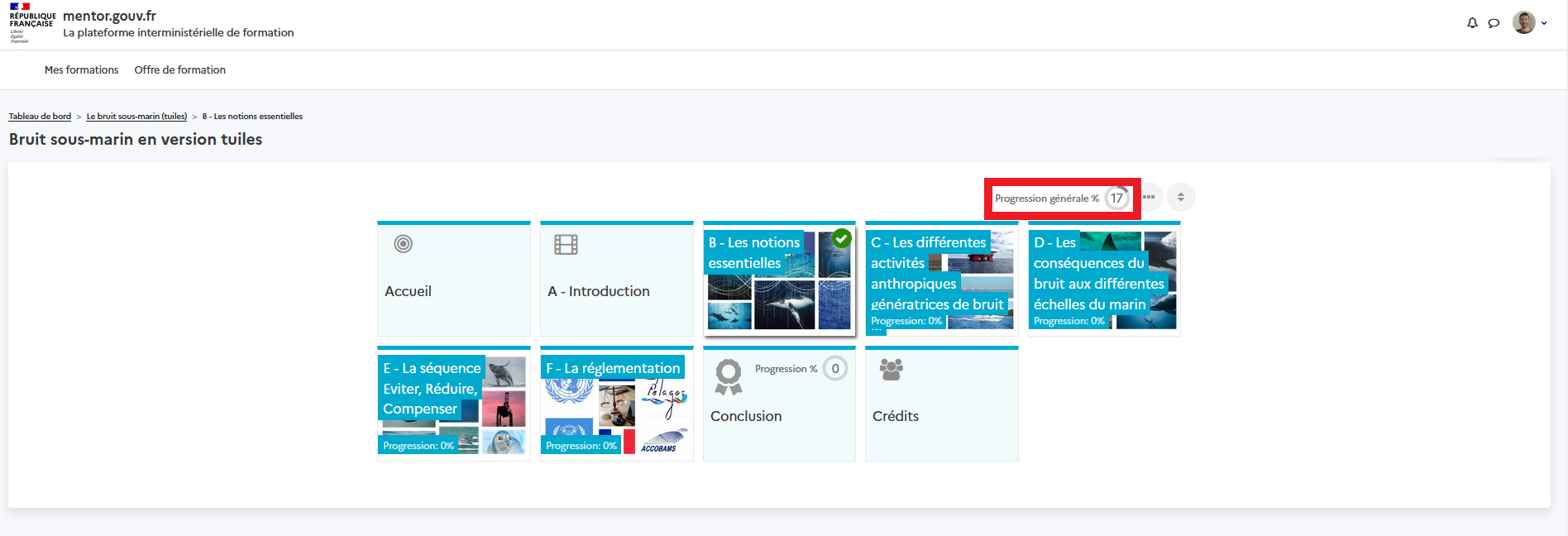The image size is (1568, 536).
Task: Click the Accueil target icon
Action: [403, 244]
